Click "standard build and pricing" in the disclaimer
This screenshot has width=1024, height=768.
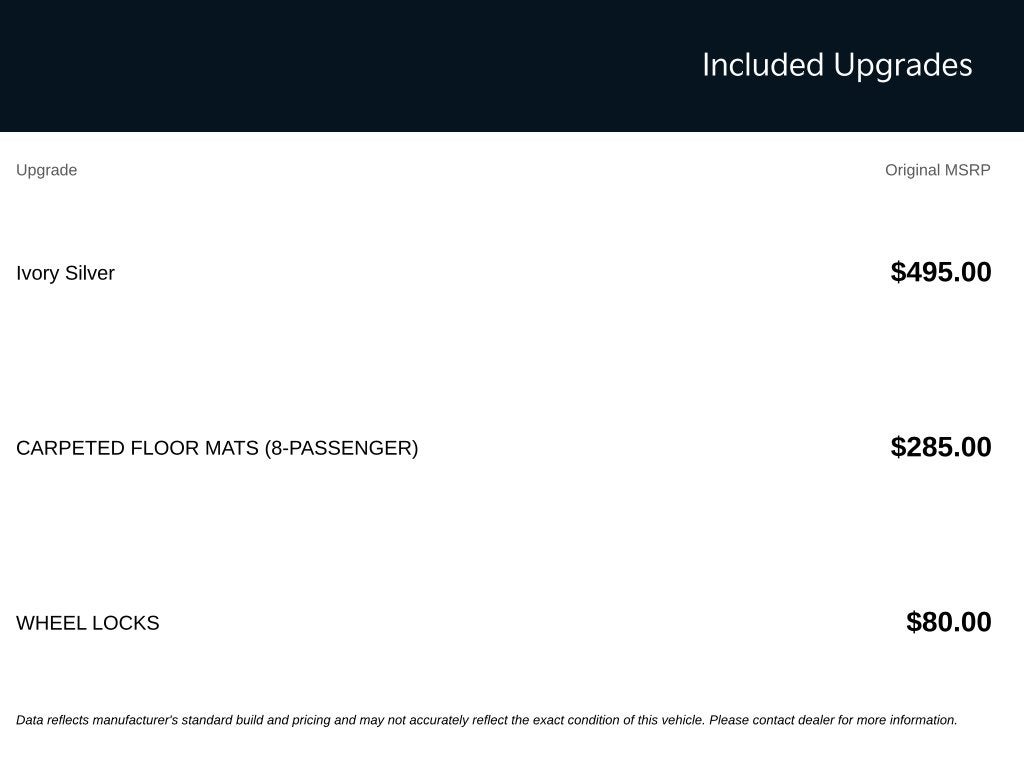point(256,720)
